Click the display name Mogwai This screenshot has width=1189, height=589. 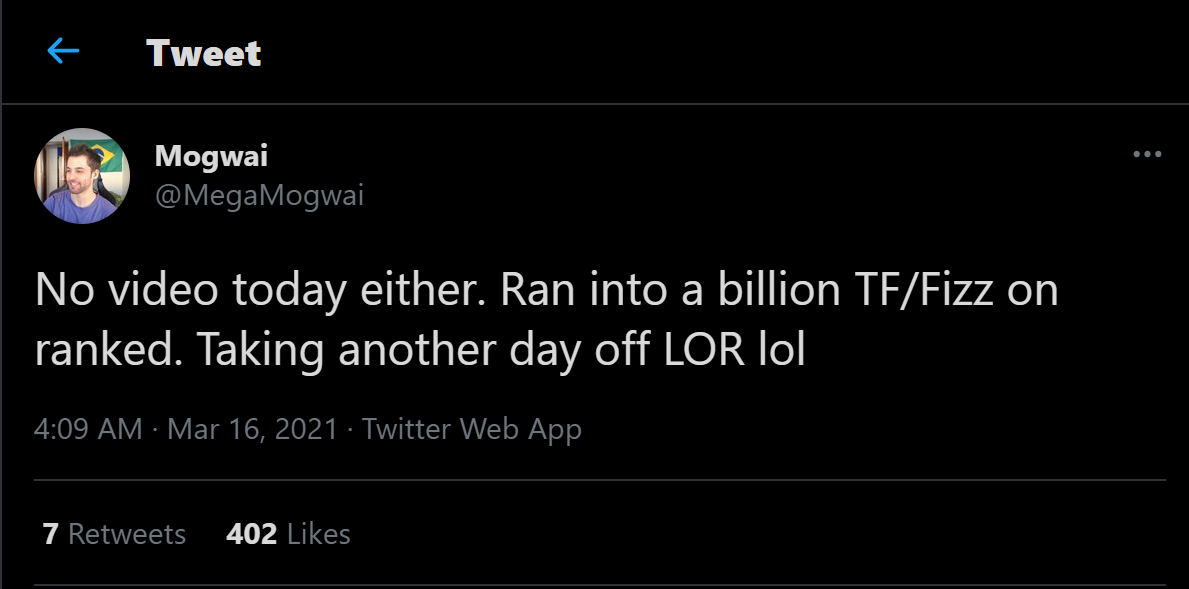click(211, 156)
